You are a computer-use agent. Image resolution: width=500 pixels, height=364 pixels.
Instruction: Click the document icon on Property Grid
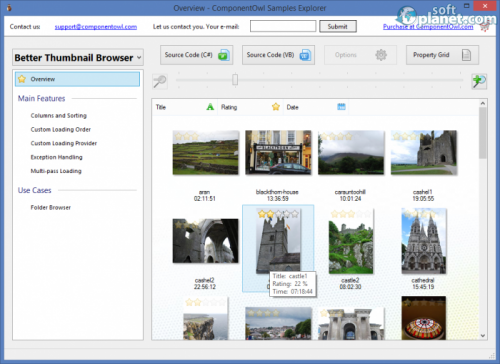[466, 55]
